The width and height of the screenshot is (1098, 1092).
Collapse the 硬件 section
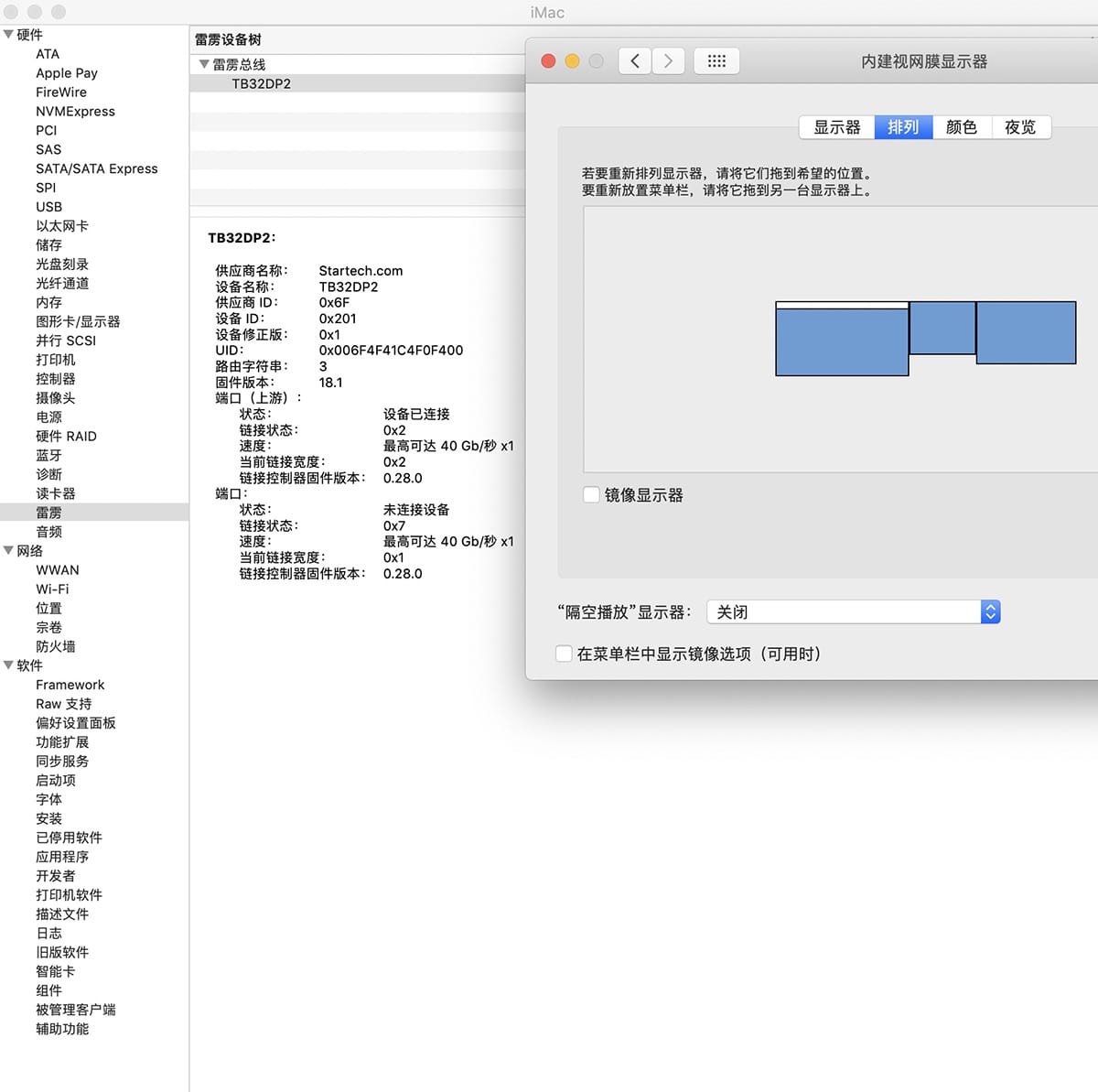(8, 35)
